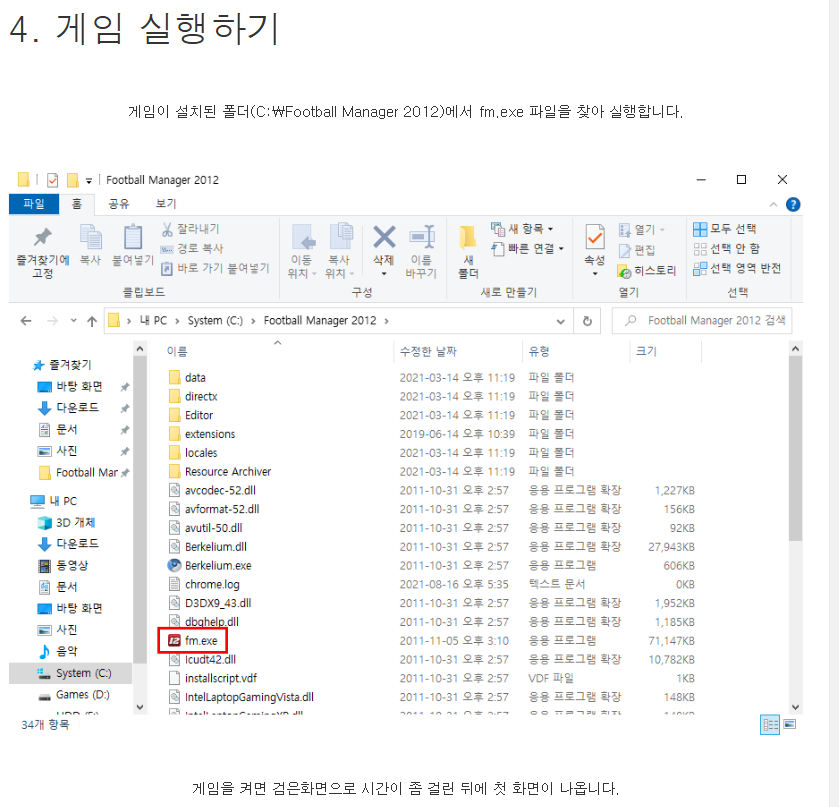Open Football Mar pinned folder in sidebar
Screen dimensions: 839x807
pyautogui.click(x=87, y=473)
